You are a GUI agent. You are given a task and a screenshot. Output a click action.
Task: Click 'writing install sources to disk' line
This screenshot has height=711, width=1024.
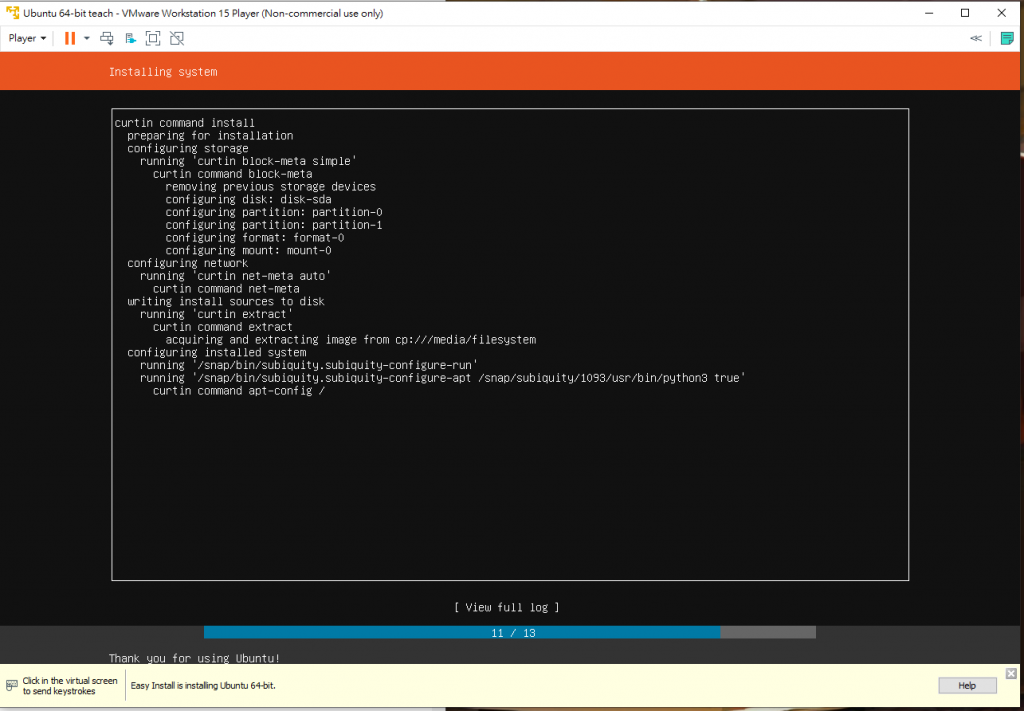[x=226, y=301]
